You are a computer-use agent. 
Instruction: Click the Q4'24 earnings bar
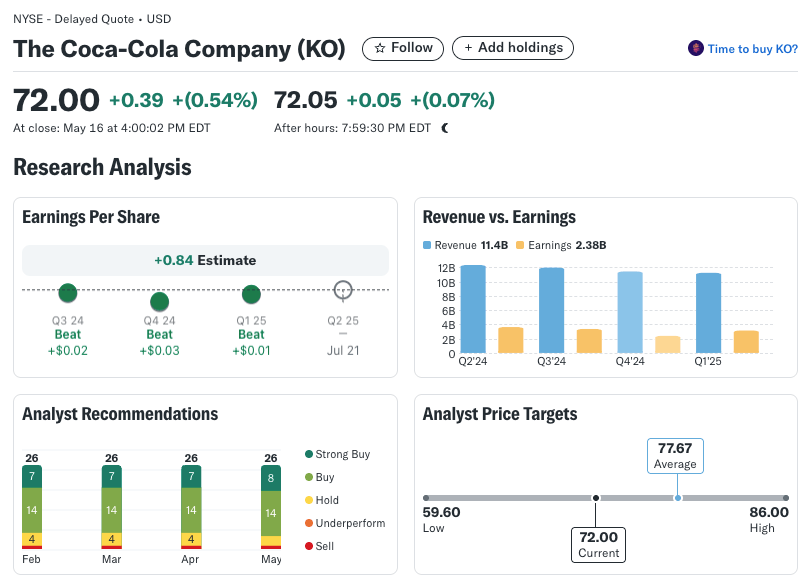[667, 344]
